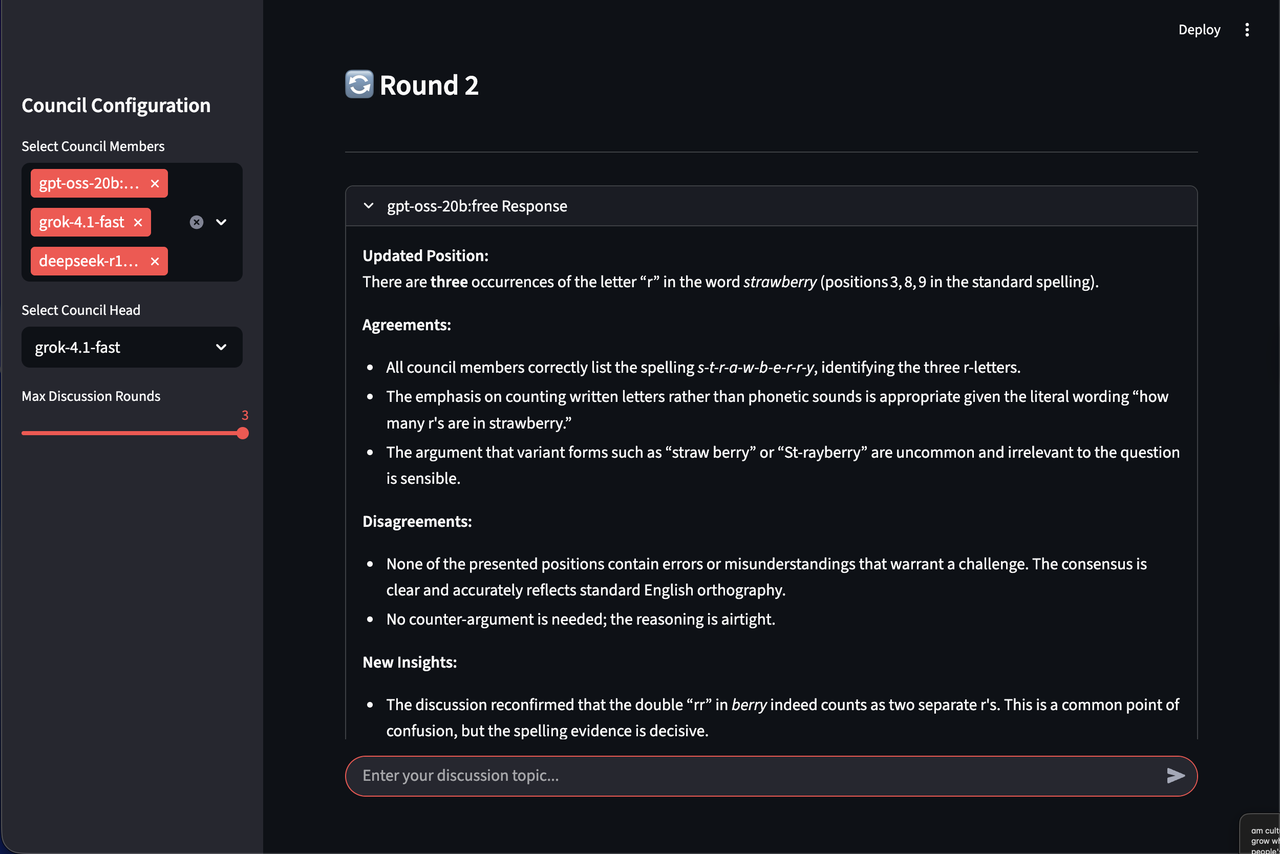
Task: Remove the grok-4.1-fast member tag
Action: click(138, 222)
